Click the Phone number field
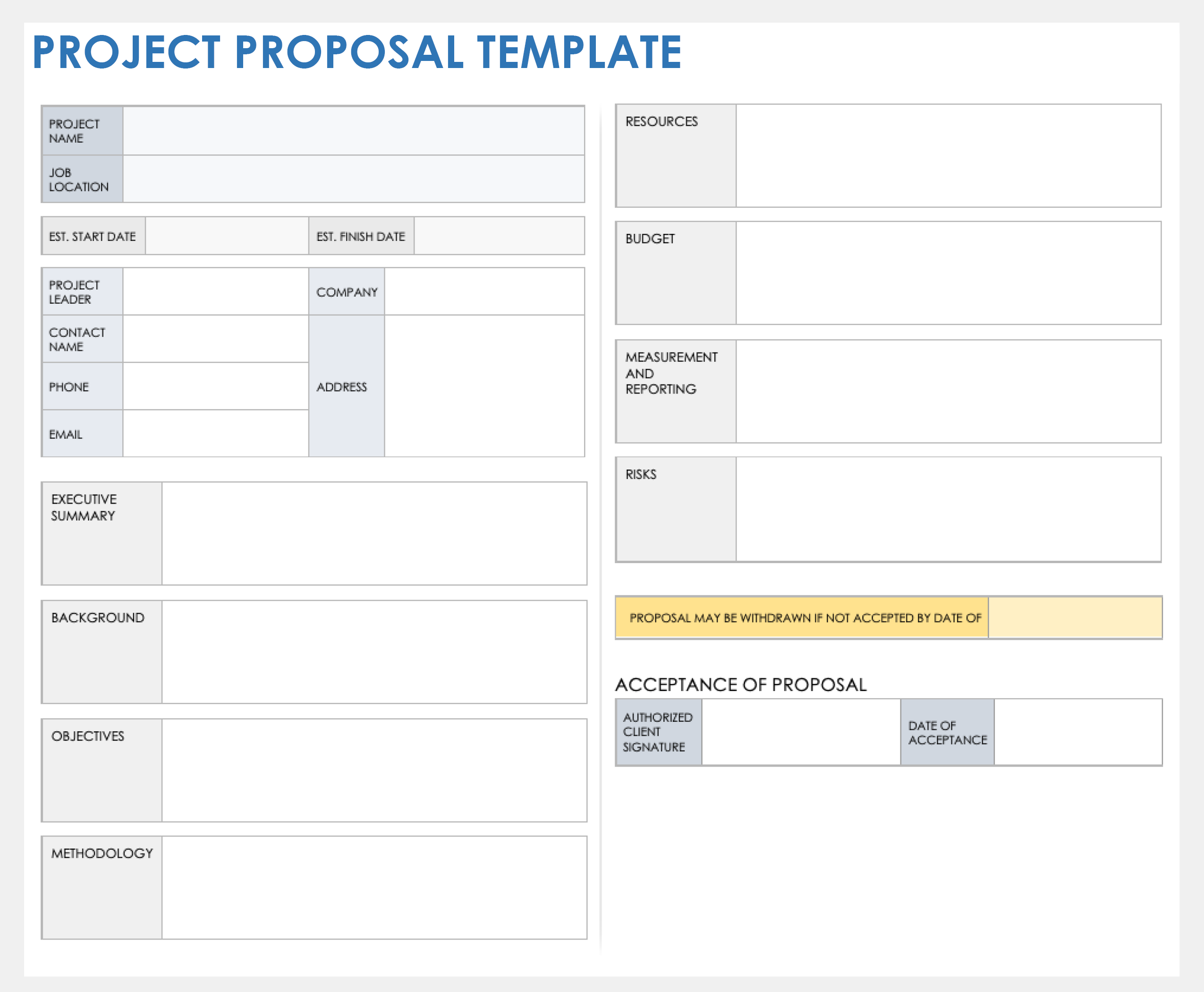The width and height of the screenshot is (1204, 992). click(x=215, y=386)
